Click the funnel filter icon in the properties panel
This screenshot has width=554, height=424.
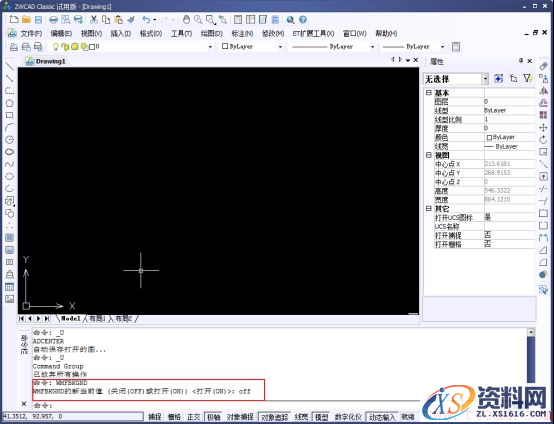click(528, 78)
